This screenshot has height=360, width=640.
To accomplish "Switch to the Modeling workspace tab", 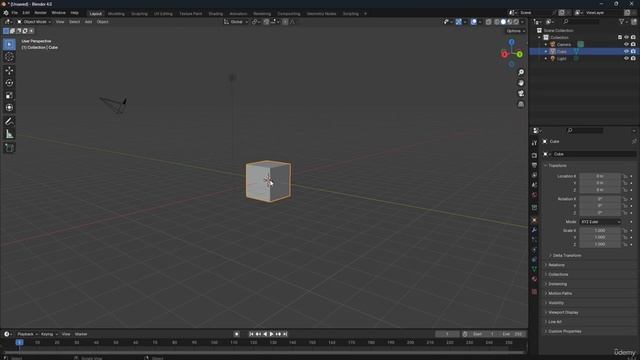I will click(x=116, y=14).
